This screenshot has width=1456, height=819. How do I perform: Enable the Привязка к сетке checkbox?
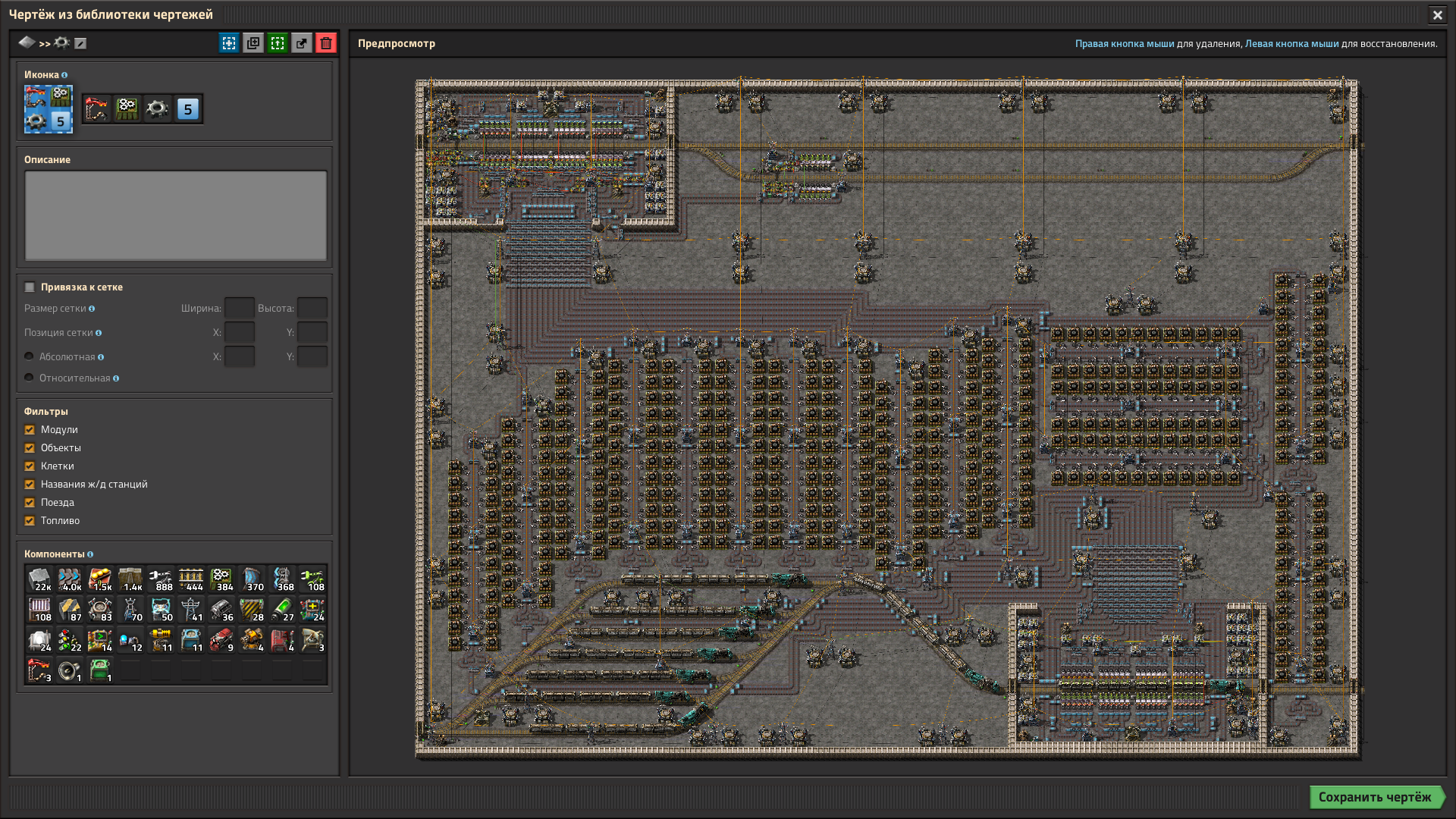30,287
